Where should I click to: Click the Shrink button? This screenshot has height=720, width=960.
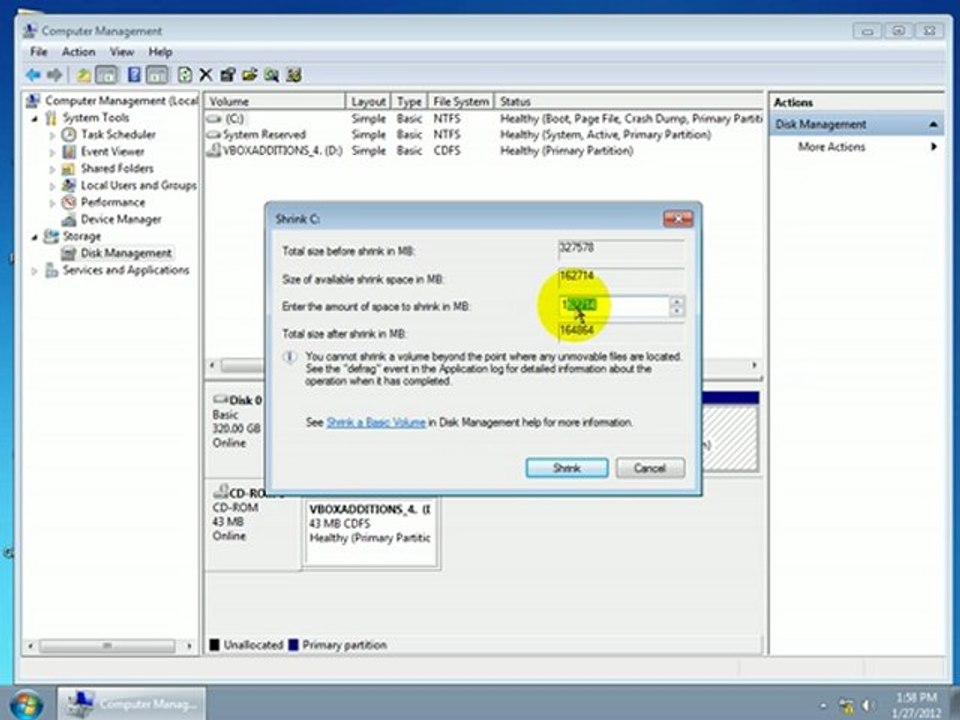tap(567, 468)
